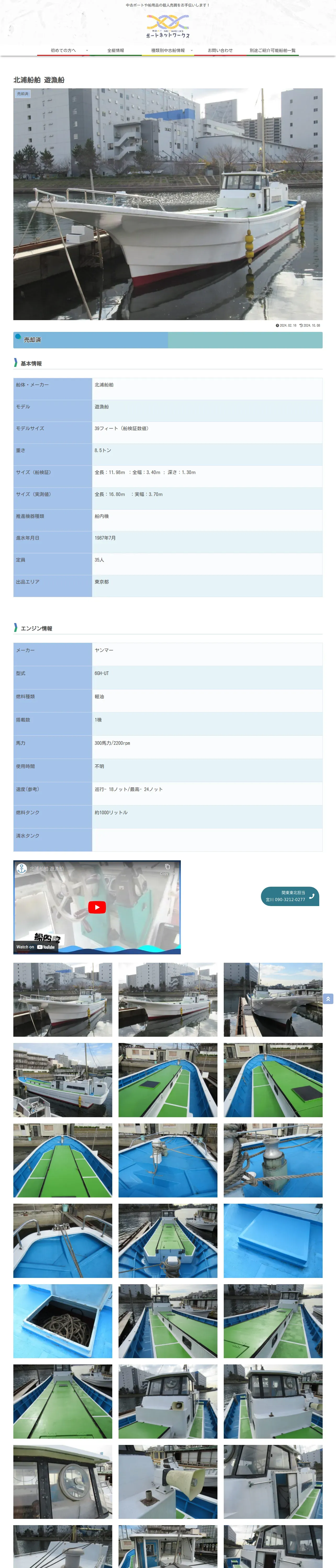Open the video title 北浦船舶 遊漁船

[47, 869]
